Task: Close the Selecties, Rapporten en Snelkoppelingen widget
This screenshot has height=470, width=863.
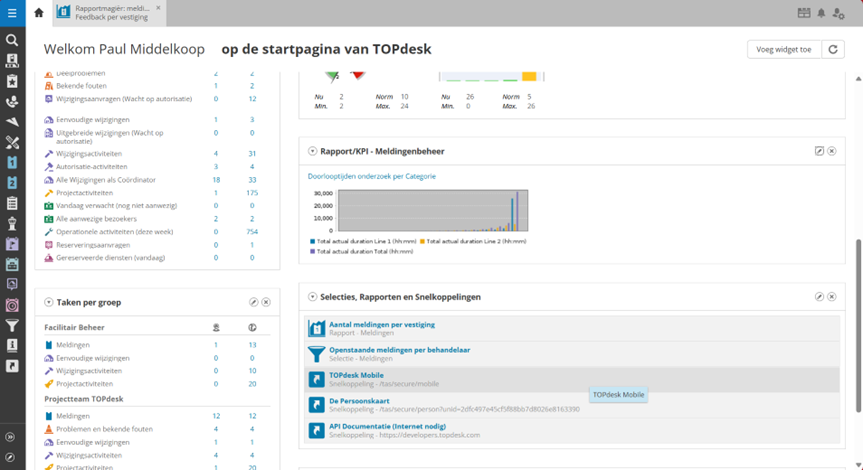Action: click(832, 297)
